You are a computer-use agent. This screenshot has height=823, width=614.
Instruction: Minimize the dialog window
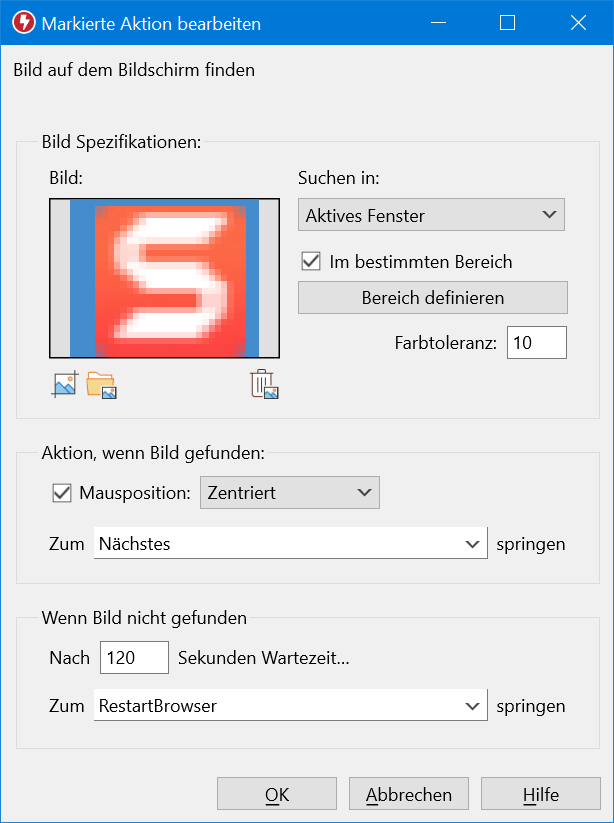click(x=439, y=23)
